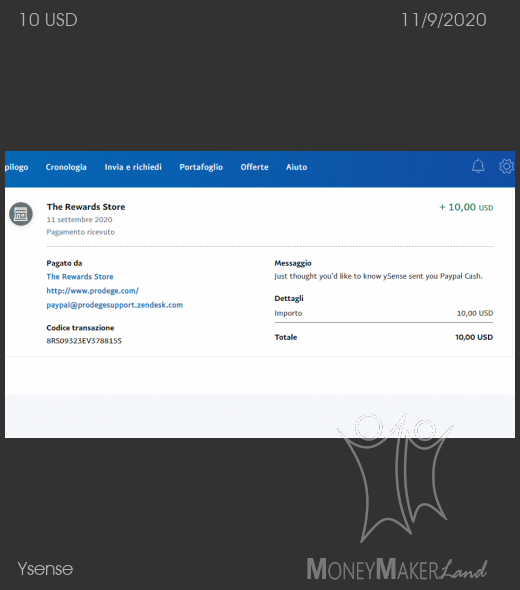Click the green + 10,00 USD amount

click(466, 207)
